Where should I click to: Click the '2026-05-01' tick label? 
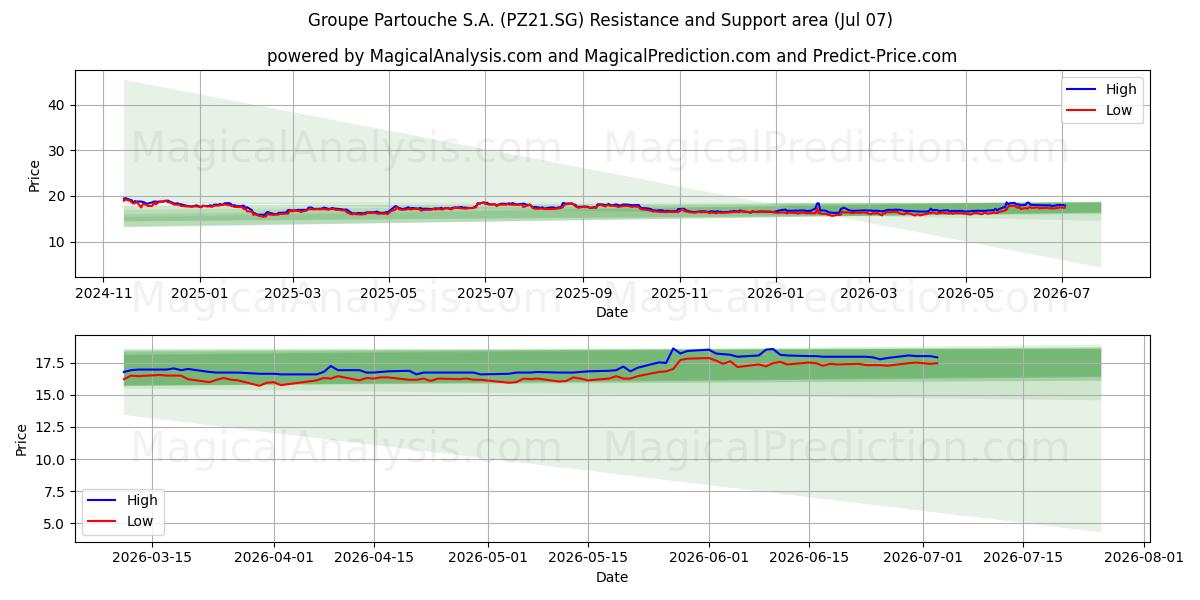tap(488, 558)
